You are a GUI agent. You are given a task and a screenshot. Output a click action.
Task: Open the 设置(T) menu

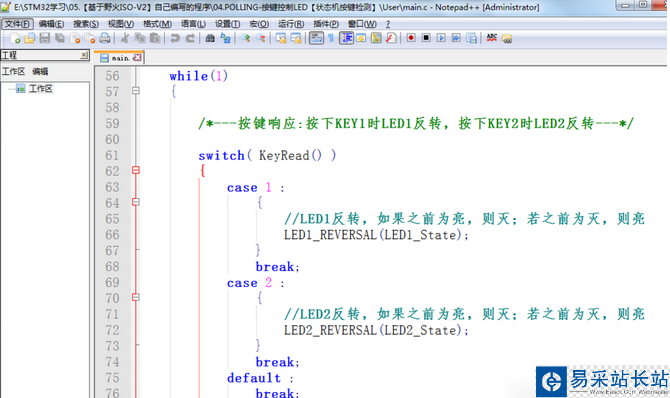(227, 24)
